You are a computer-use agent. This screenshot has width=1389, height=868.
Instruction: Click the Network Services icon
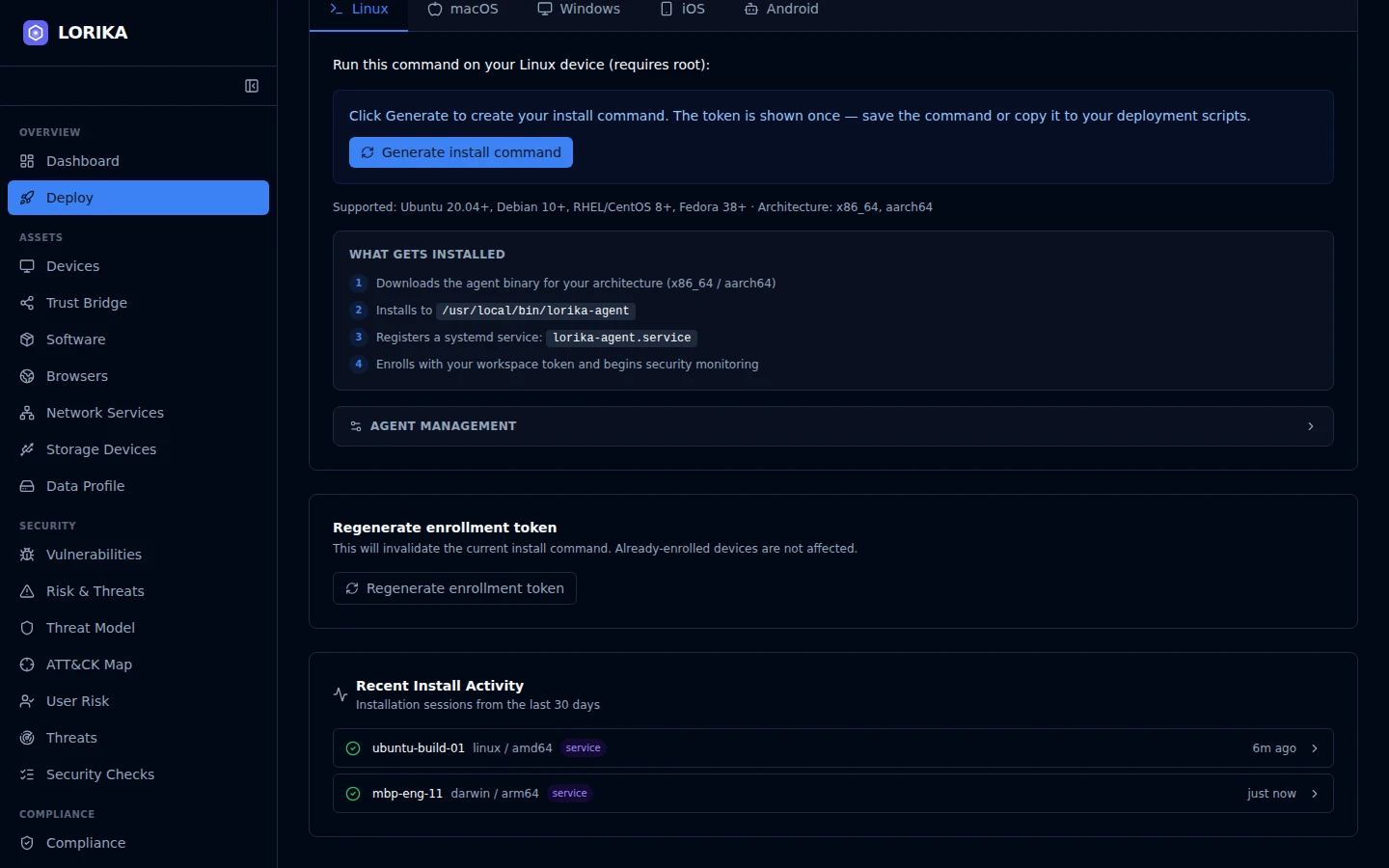(27, 413)
